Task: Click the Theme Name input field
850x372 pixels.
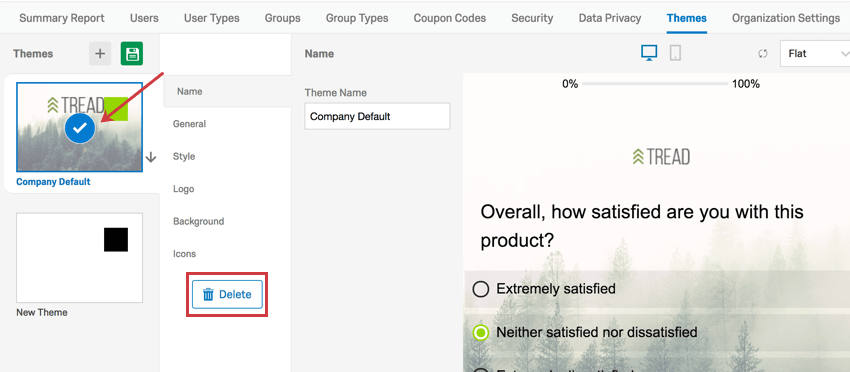Action: 377,116
